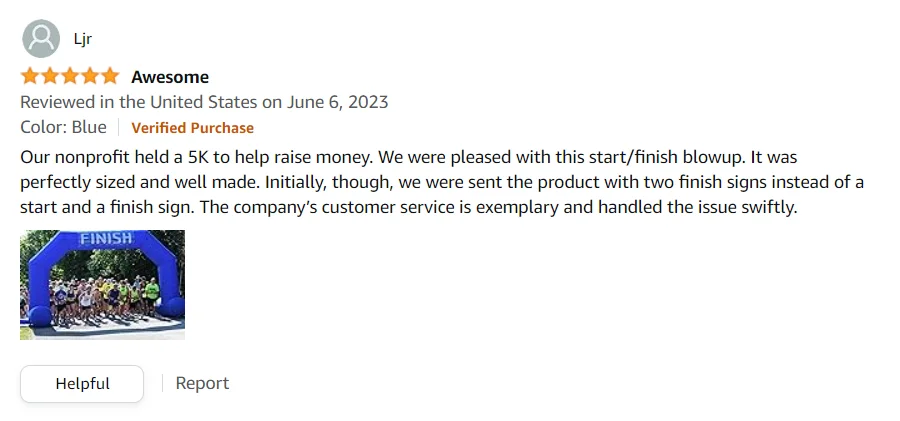
Task: Click the line starting "perfectly sized and well made"
Action: tap(440, 183)
